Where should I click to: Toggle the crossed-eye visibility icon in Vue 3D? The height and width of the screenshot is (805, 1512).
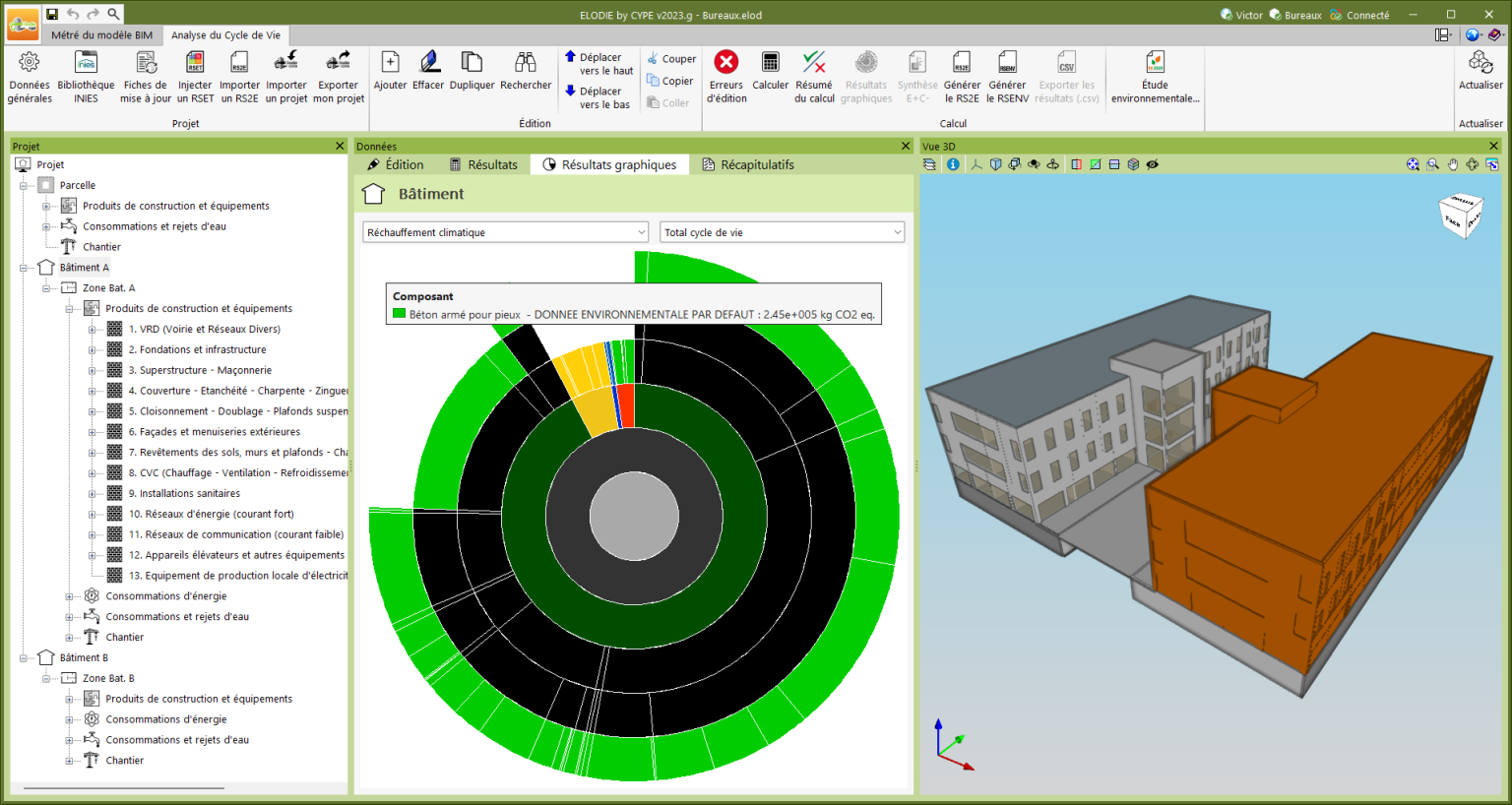(x=1152, y=164)
